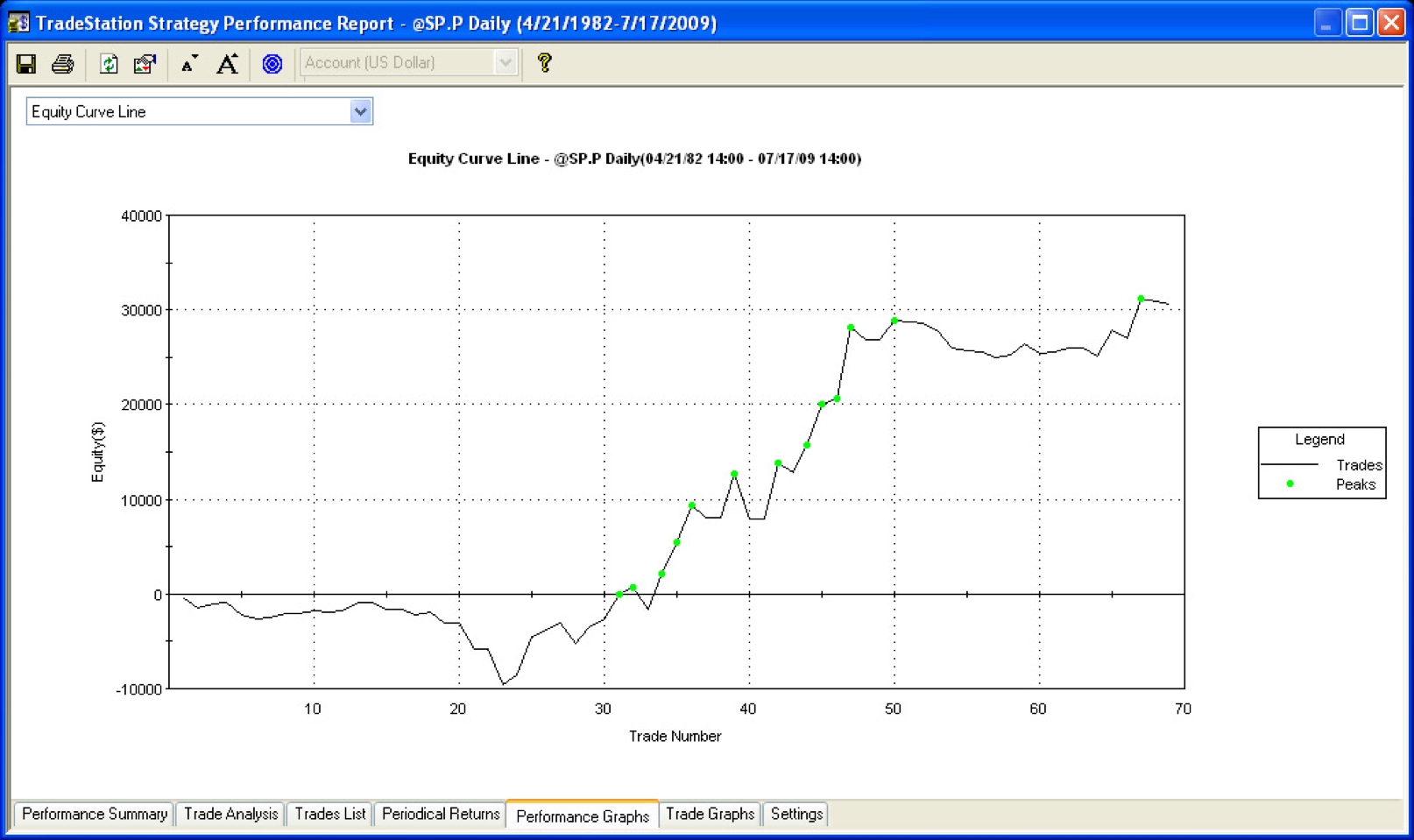Click the Trade Number axis label
The image size is (1414, 840).
[675, 736]
